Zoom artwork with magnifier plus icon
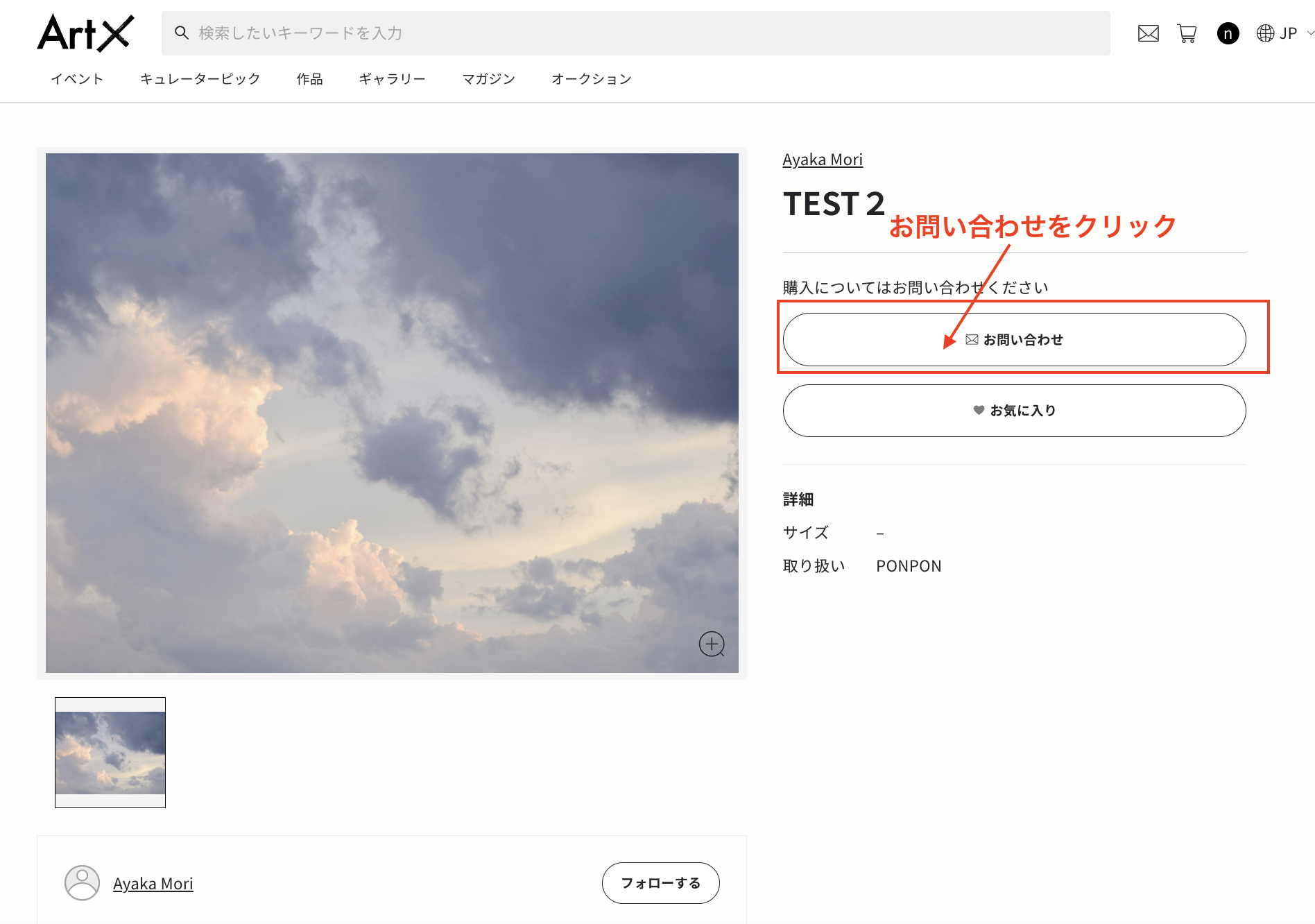The image size is (1315, 924). coord(712,644)
